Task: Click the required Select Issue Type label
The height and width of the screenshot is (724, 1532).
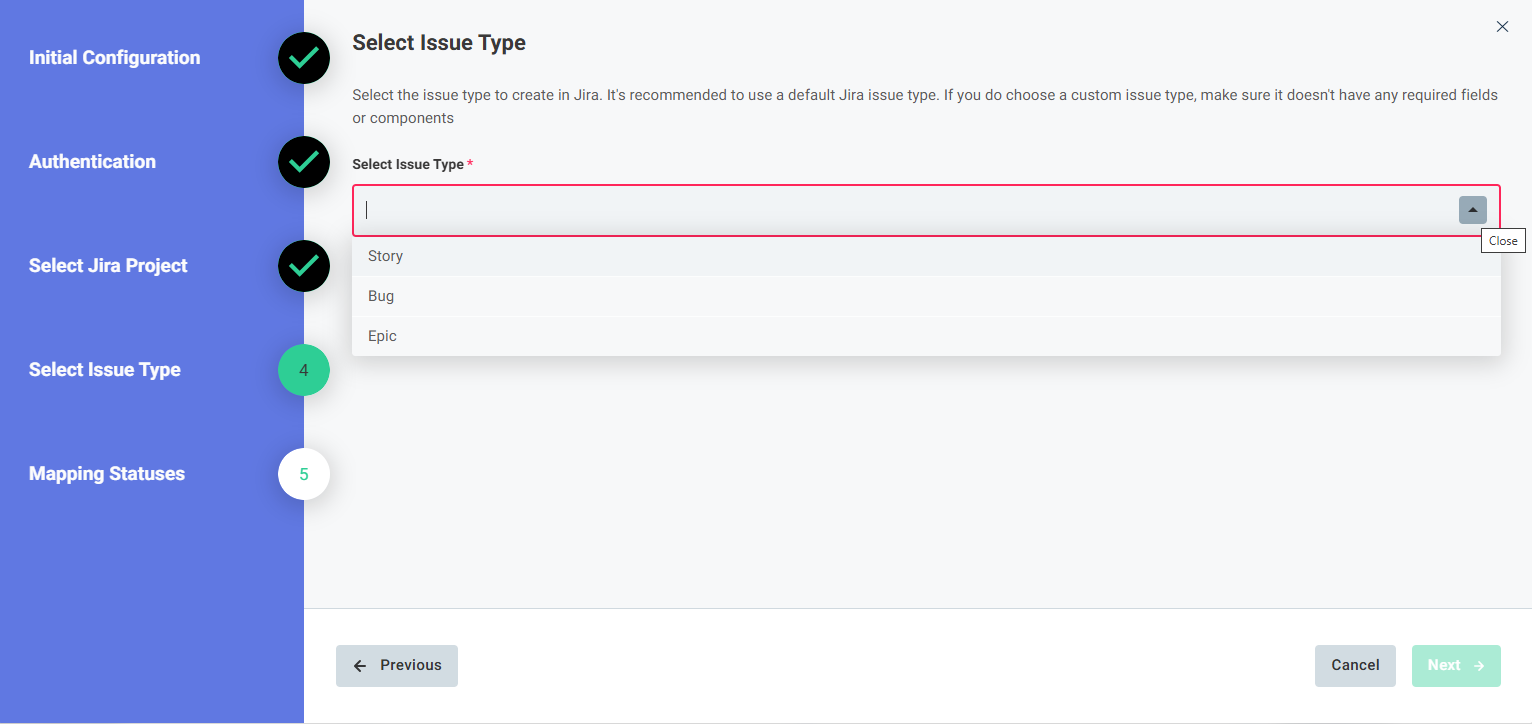Action: 413,164
